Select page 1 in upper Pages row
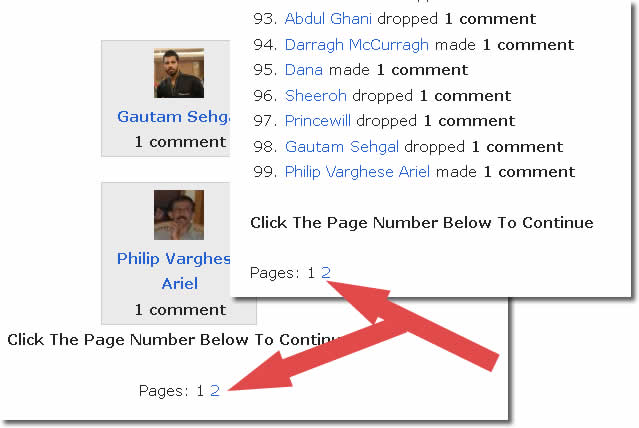This screenshot has width=639, height=428. point(311,273)
